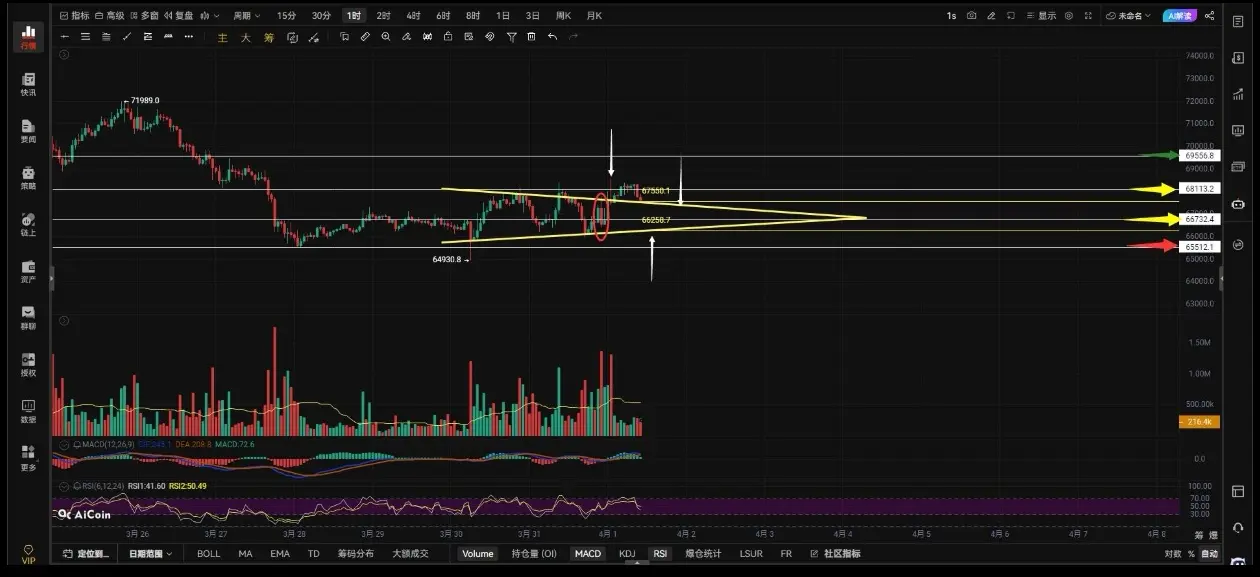The height and width of the screenshot is (577, 1260).
Task: Collapse the RSI indicator panel header
Action: tap(64, 485)
